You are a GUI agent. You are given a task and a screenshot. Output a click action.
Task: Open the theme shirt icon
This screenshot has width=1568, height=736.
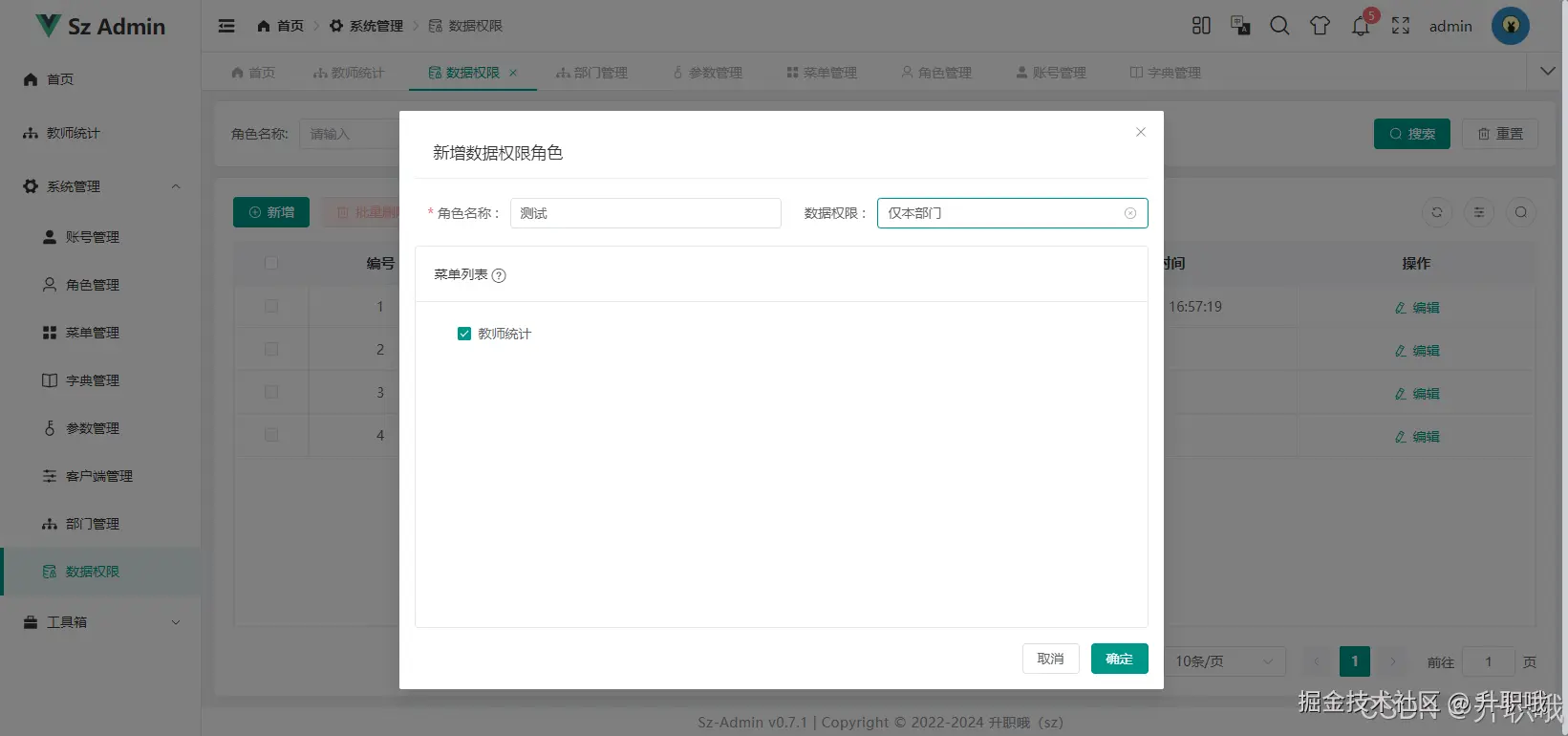(1320, 26)
